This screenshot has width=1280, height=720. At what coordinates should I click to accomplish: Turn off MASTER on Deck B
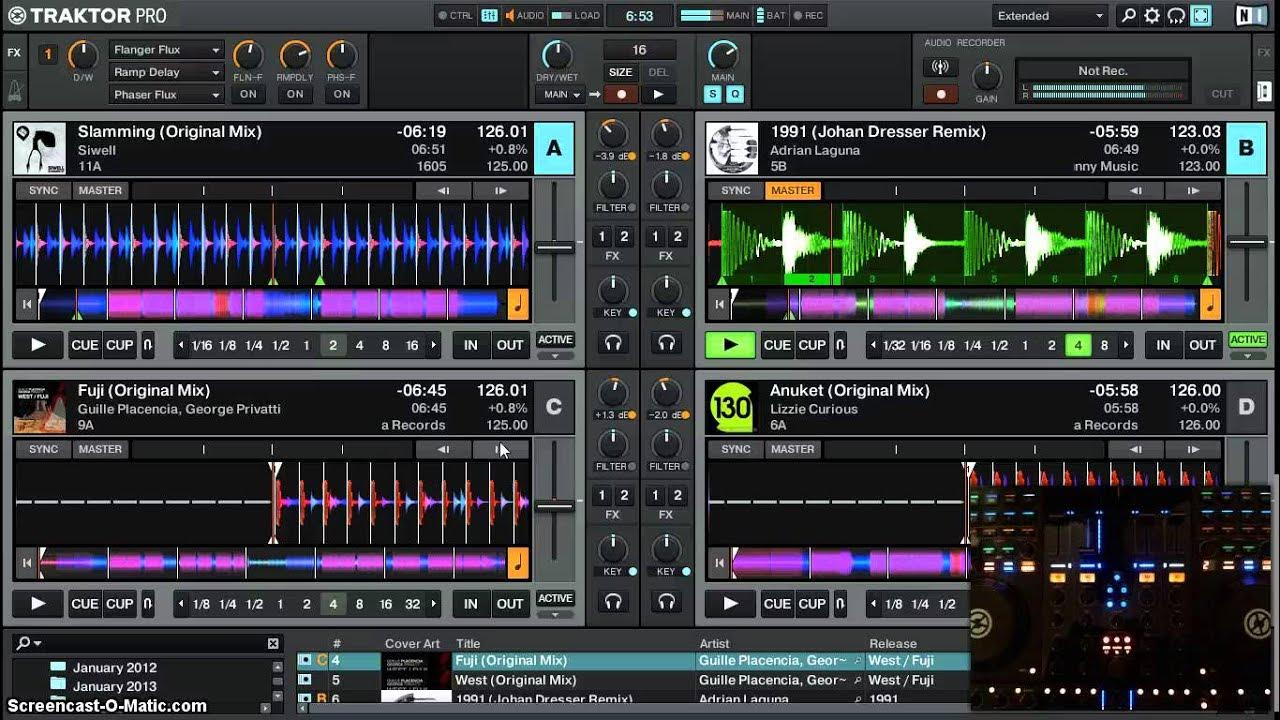click(x=792, y=190)
